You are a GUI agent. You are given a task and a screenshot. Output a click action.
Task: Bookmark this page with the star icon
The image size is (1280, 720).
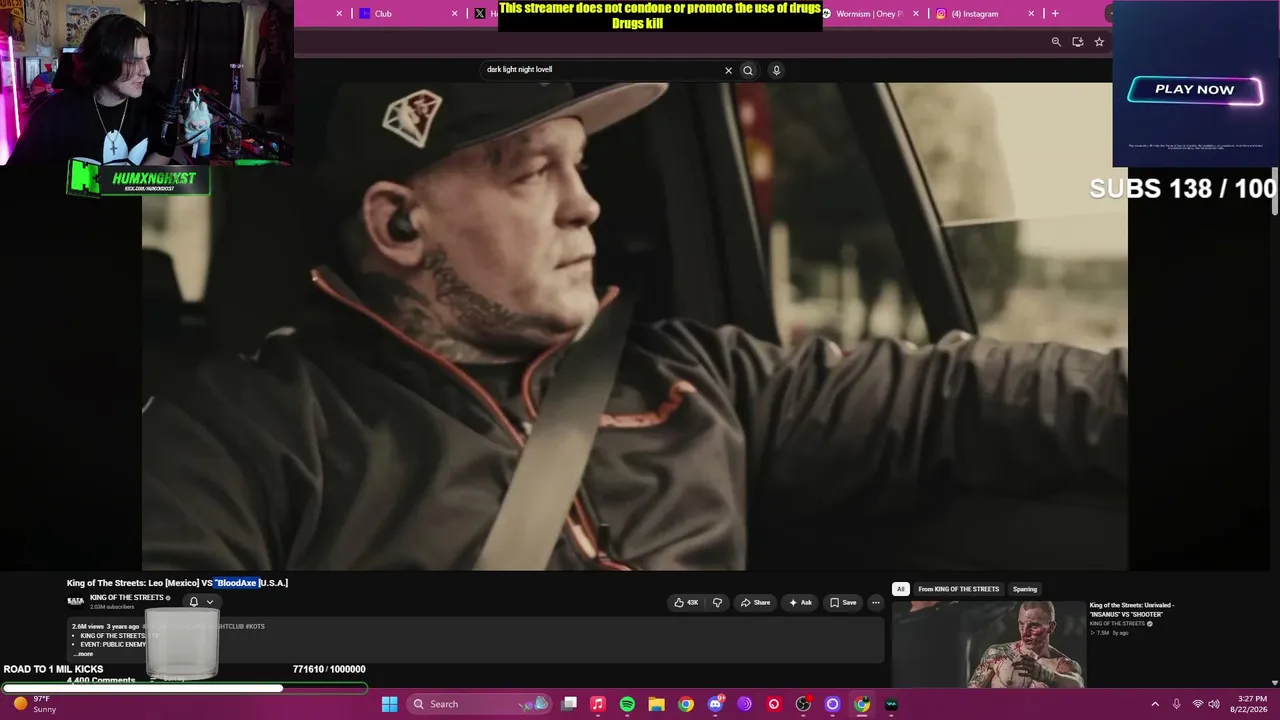point(1099,42)
